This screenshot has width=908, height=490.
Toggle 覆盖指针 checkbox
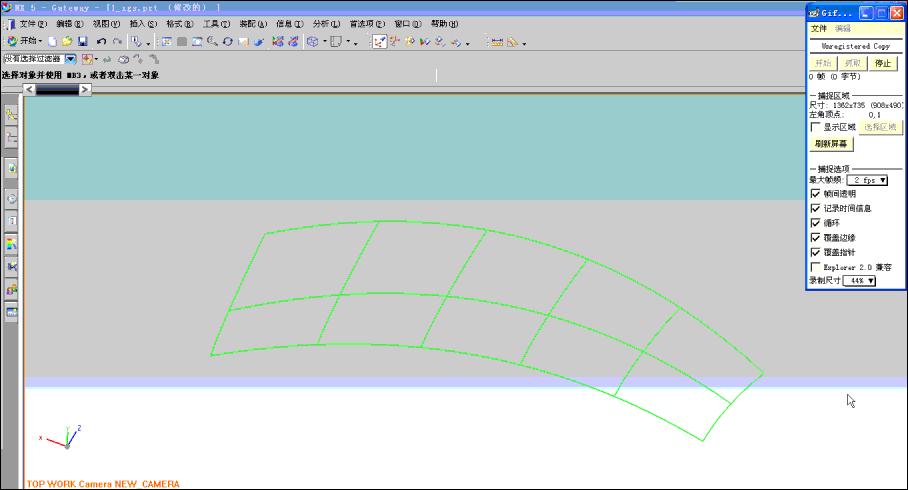pos(815,252)
